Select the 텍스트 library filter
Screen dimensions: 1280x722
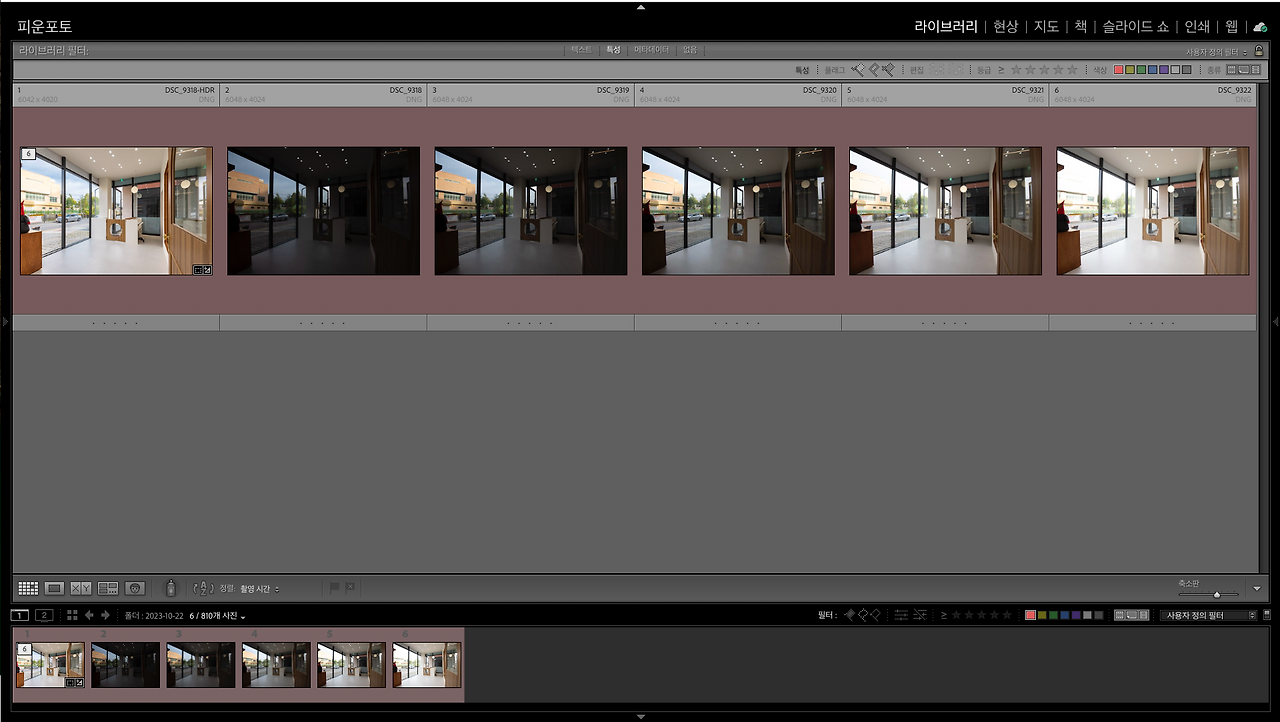click(x=581, y=50)
